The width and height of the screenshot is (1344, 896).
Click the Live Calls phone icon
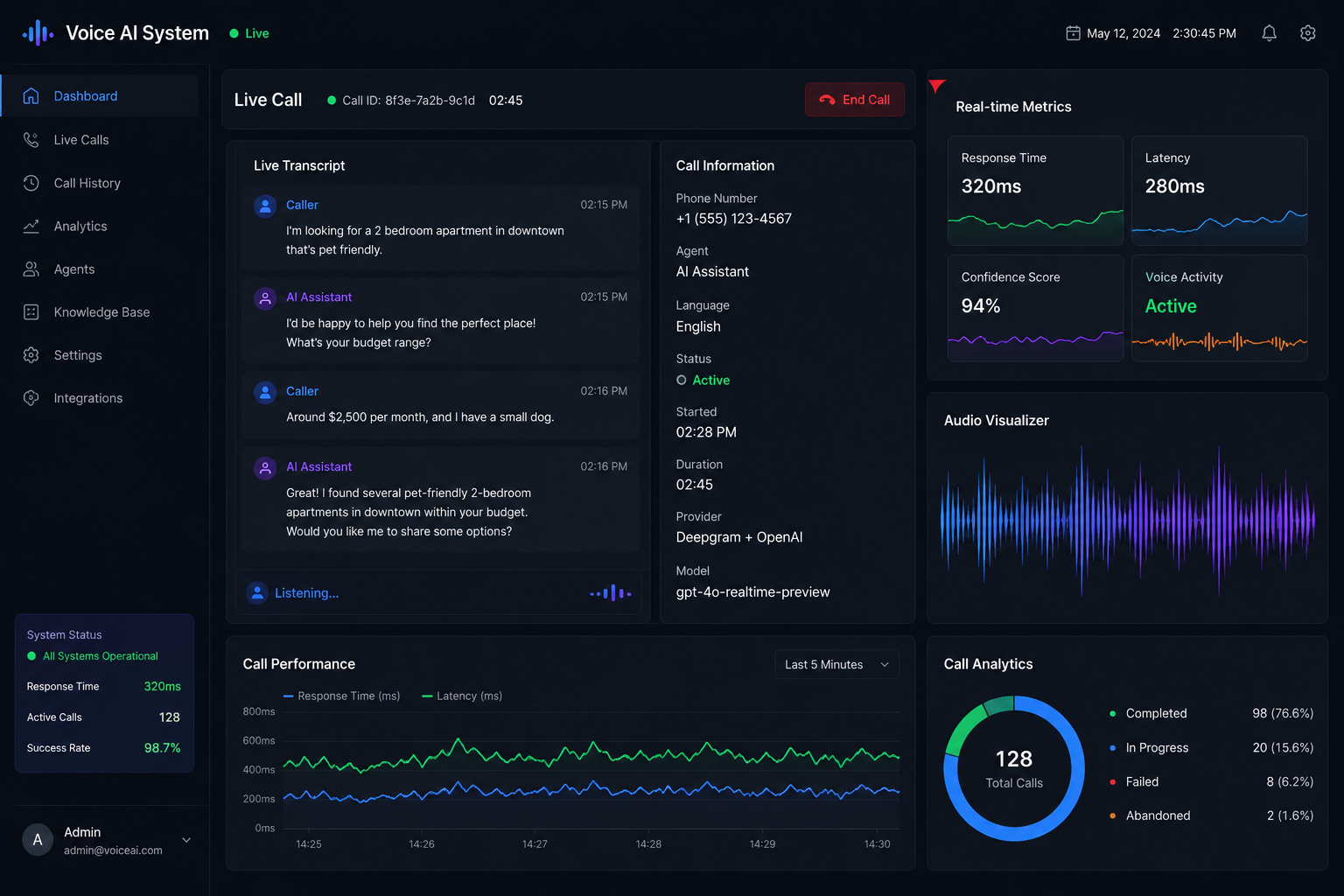click(x=31, y=139)
